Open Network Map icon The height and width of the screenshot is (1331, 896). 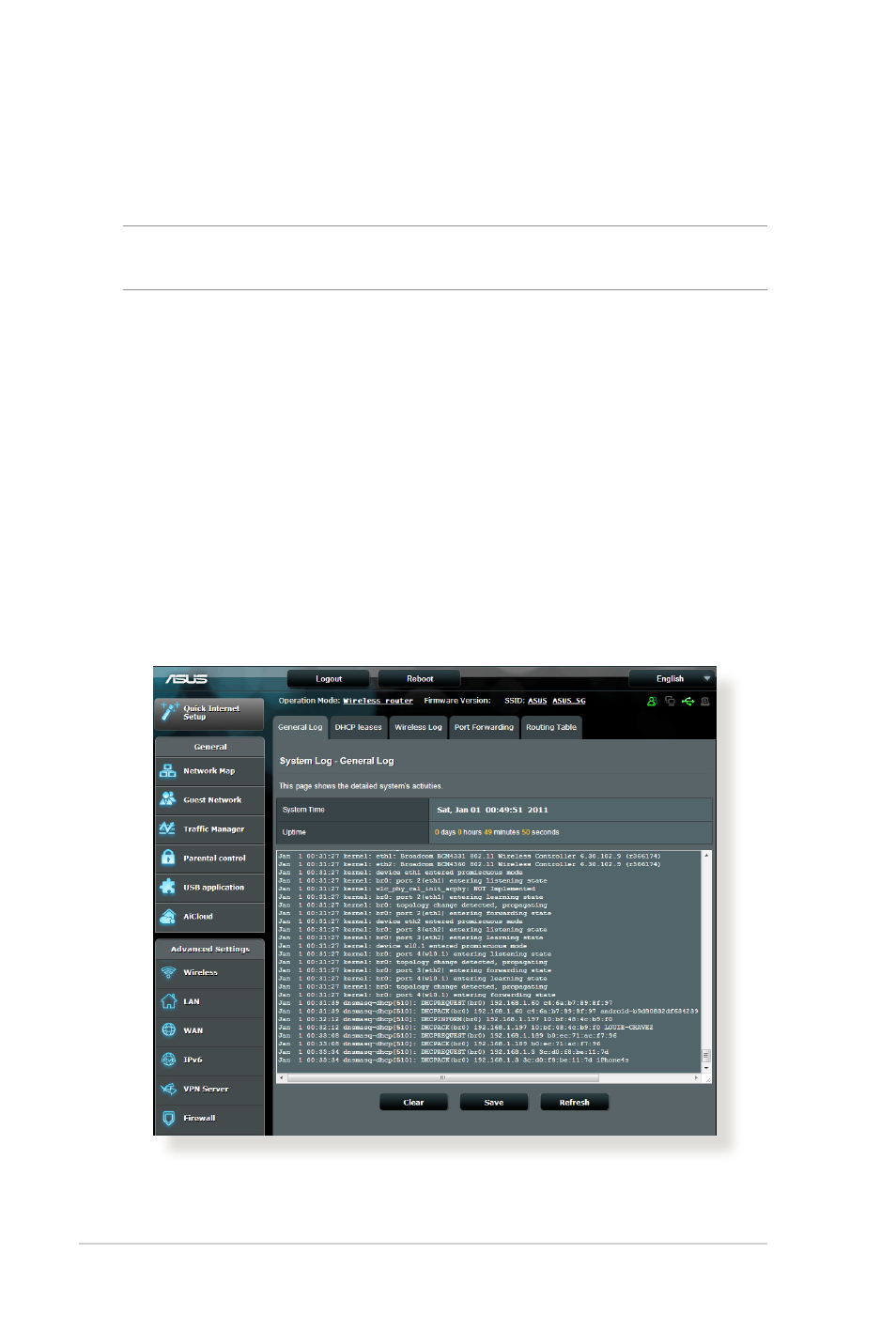click(x=168, y=771)
